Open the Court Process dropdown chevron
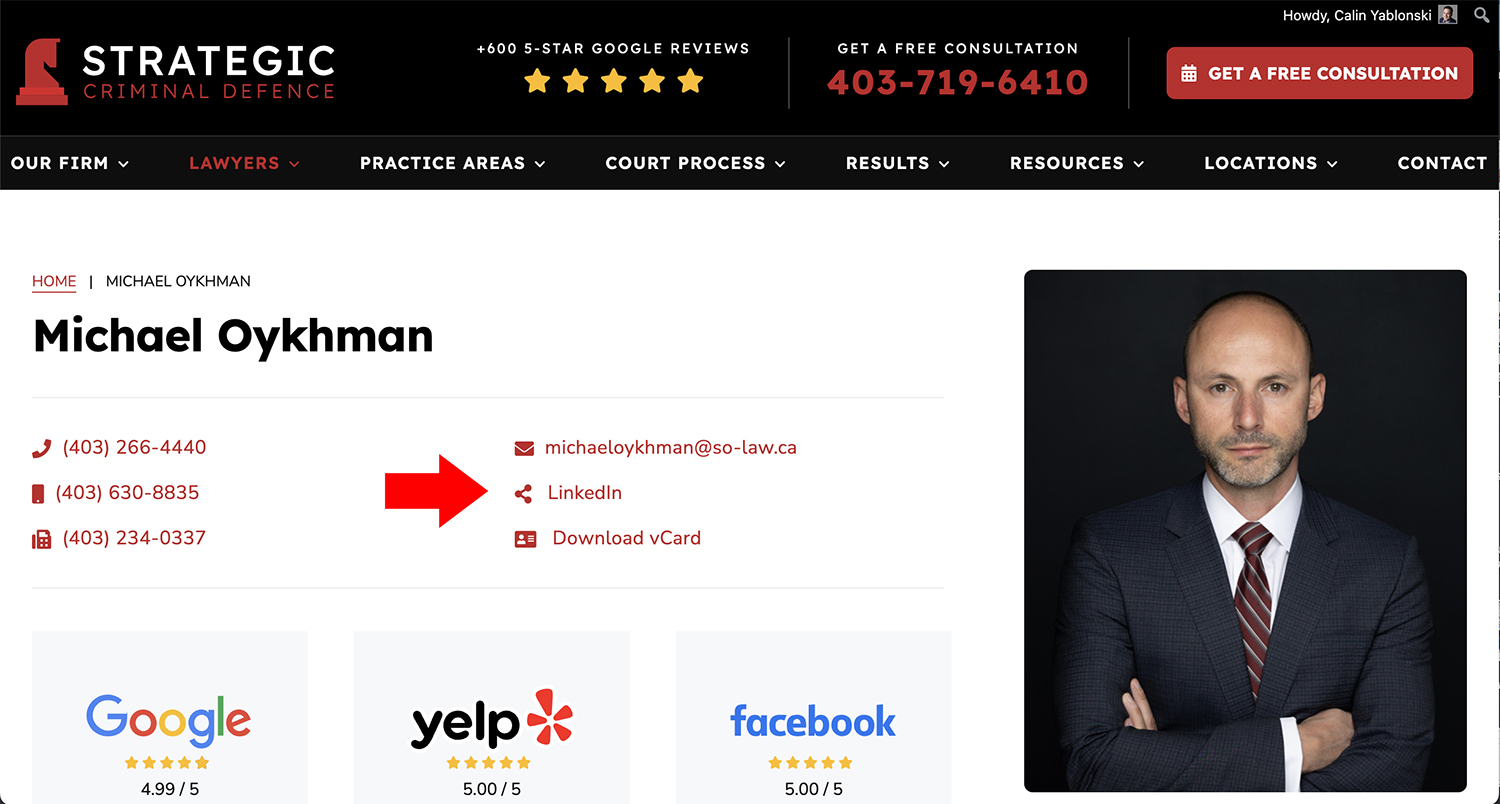The width and height of the screenshot is (1500, 804). [780, 164]
